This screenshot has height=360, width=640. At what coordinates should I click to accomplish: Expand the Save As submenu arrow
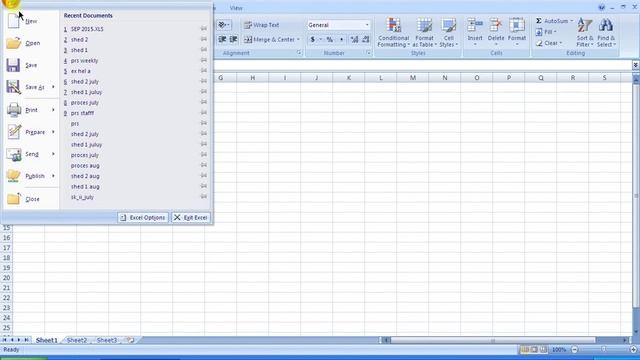tap(53, 87)
